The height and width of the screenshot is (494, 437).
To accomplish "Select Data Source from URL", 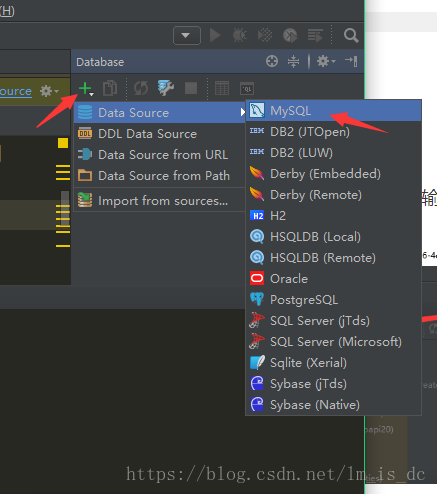I will click(x=160, y=155).
